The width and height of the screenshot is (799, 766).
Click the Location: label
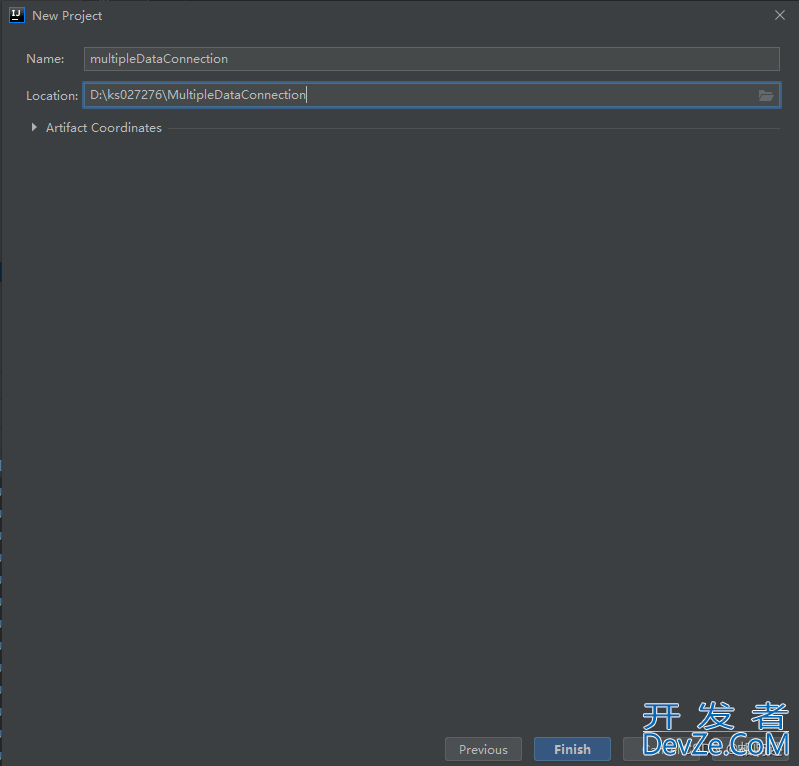(52, 96)
